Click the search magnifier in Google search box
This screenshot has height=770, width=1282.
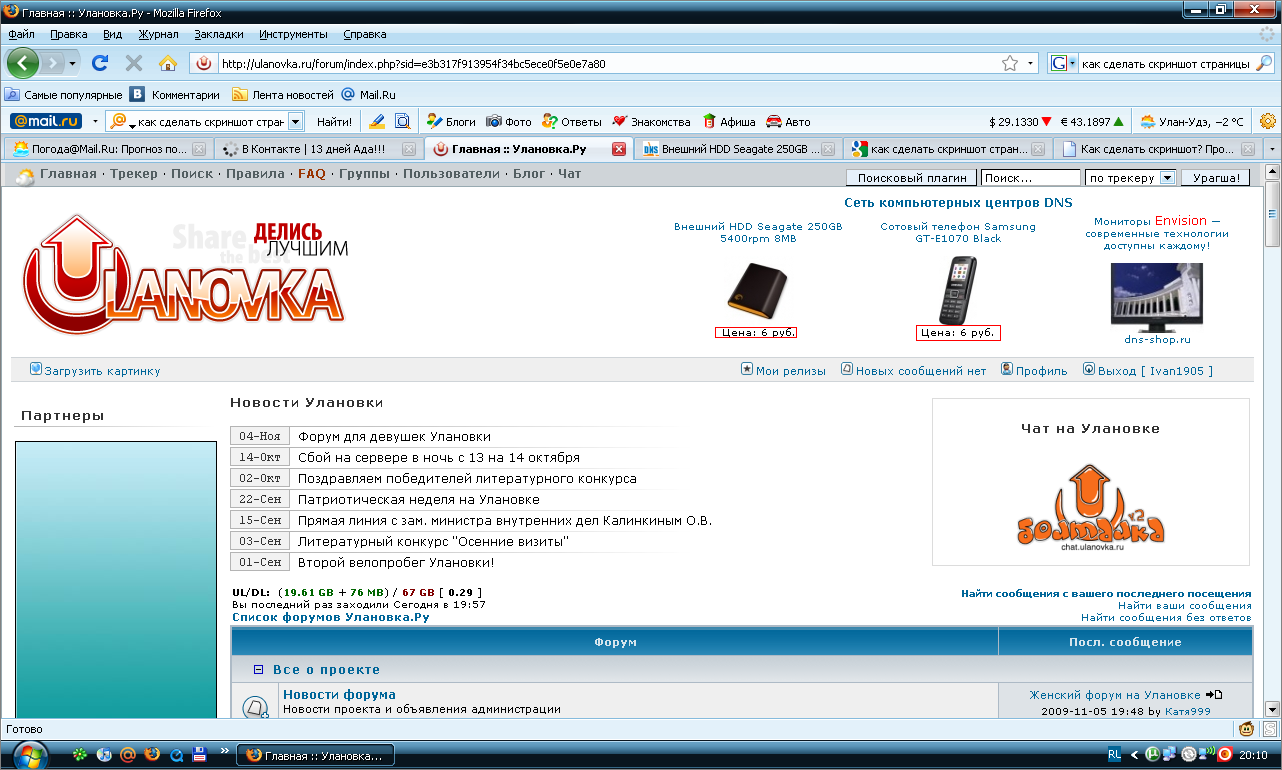point(1264,63)
